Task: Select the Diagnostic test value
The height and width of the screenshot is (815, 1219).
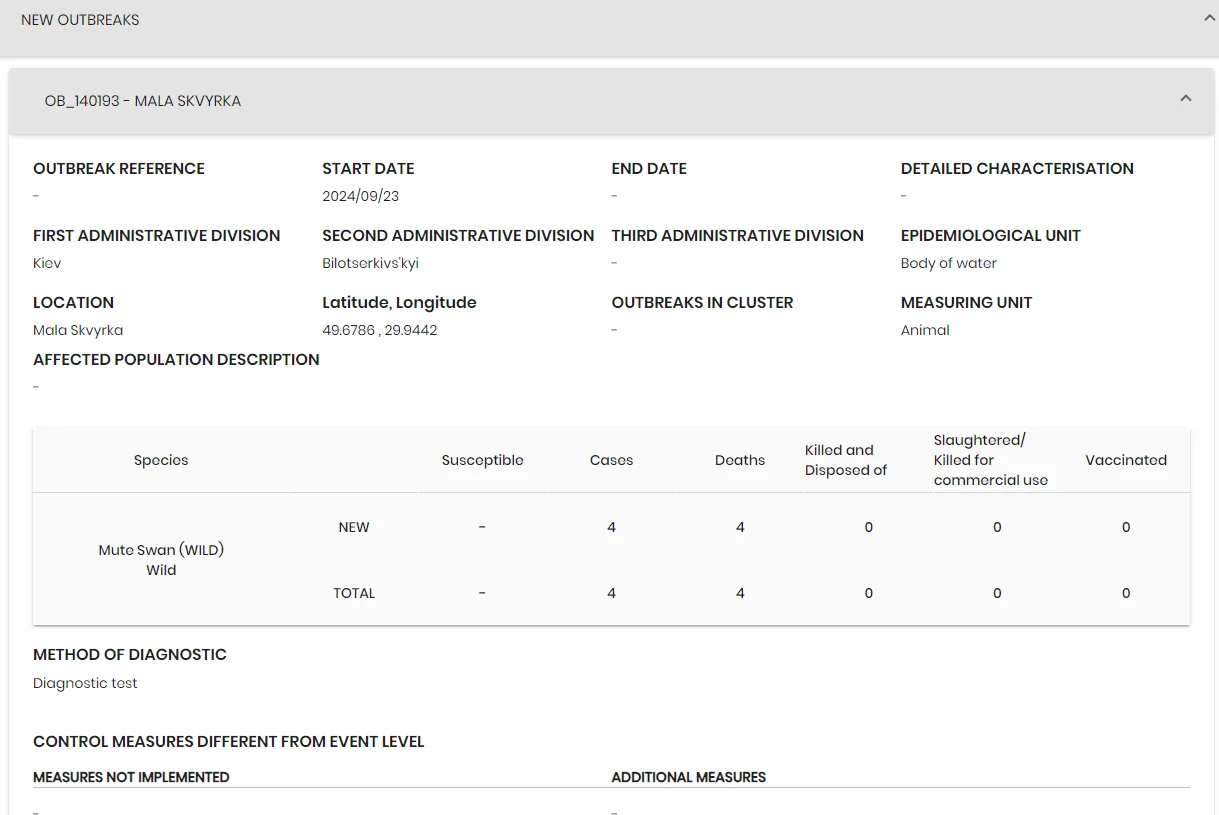Action: (85, 683)
